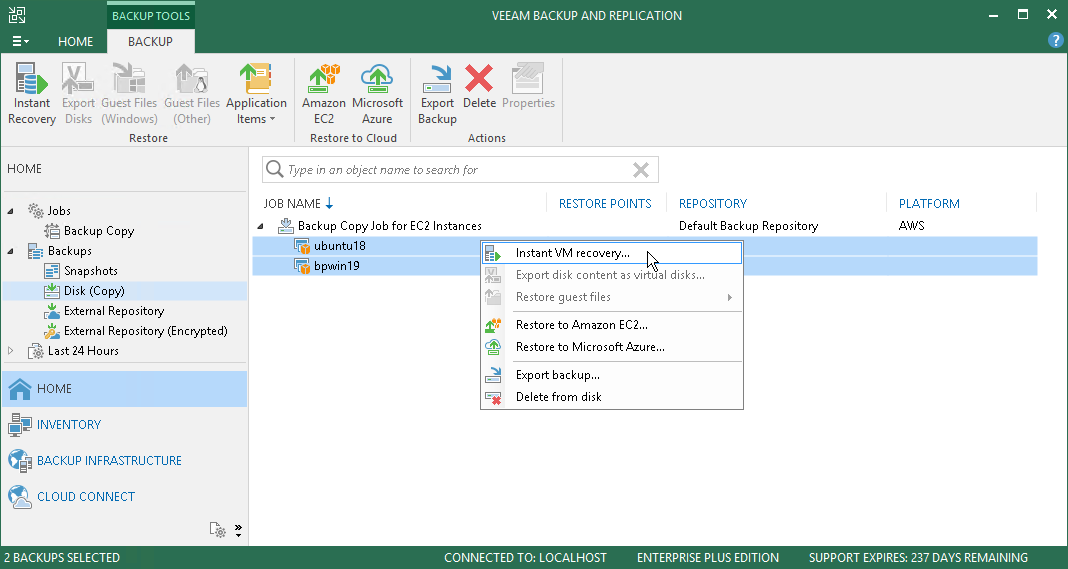This screenshot has height=569, width=1068.
Task: Click the Instant Recovery ribbon icon
Action: click(x=31, y=93)
